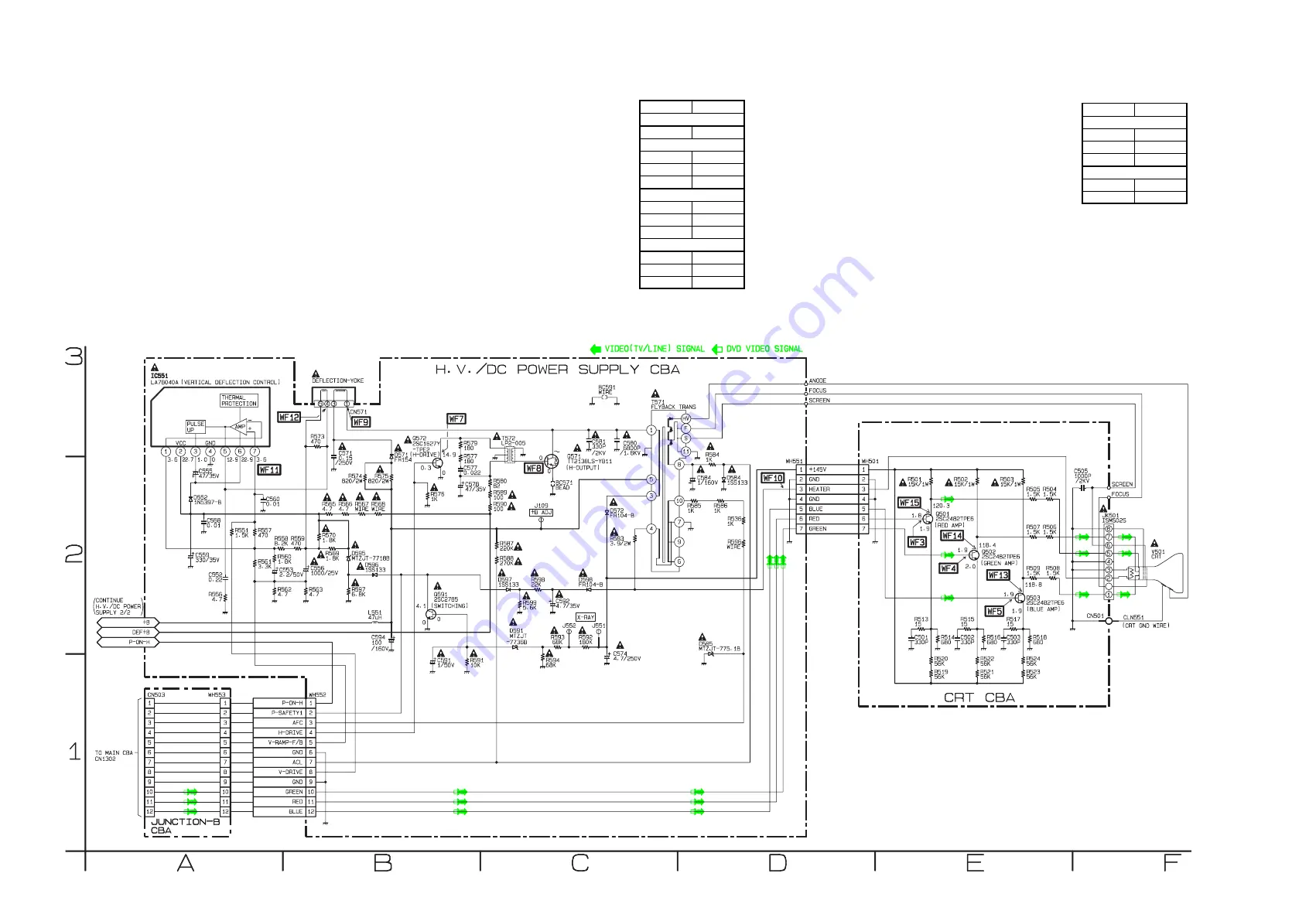Click the 'DEF+B' input arrow
1316x921 pixels.
point(128,633)
